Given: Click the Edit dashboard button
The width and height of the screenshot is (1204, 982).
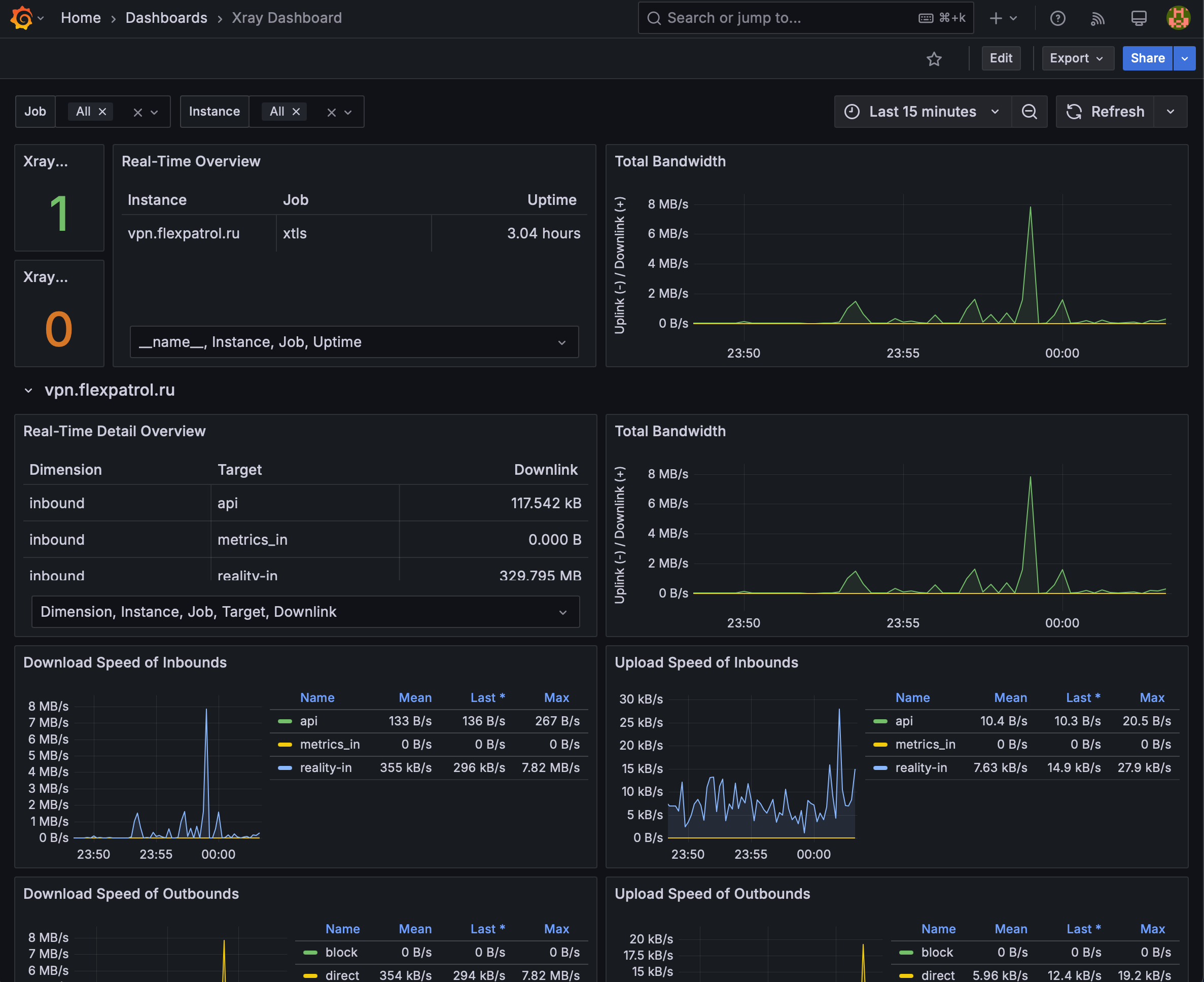Looking at the screenshot, I should pyautogui.click(x=1001, y=58).
